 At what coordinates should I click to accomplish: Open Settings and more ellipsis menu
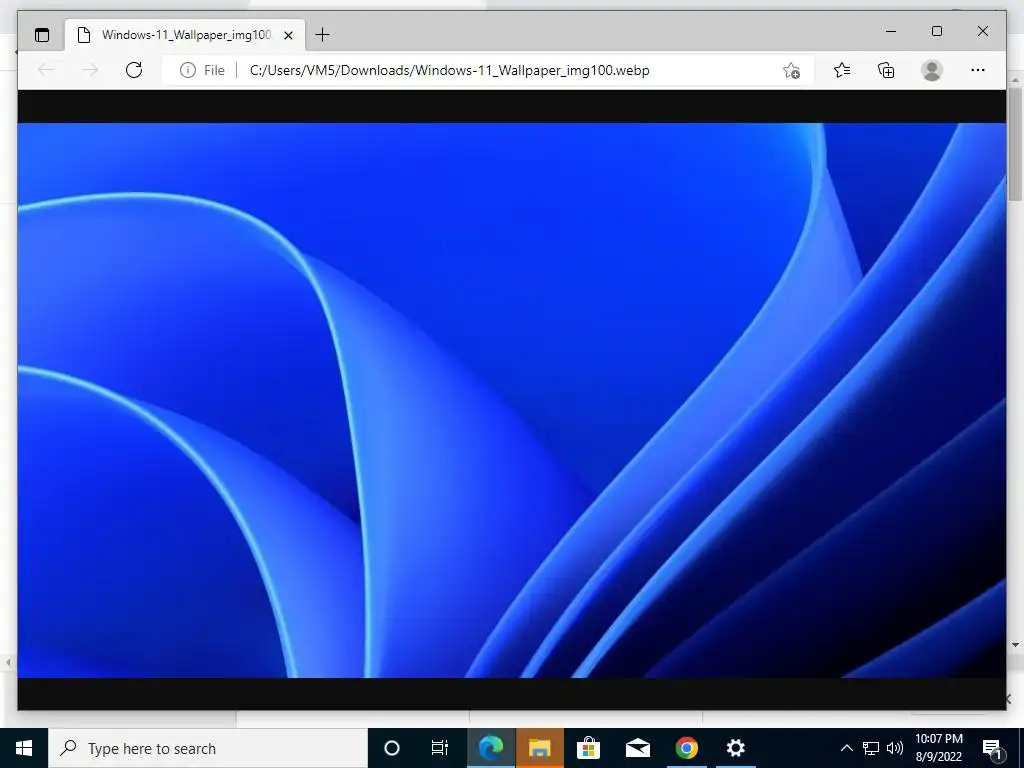(977, 70)
